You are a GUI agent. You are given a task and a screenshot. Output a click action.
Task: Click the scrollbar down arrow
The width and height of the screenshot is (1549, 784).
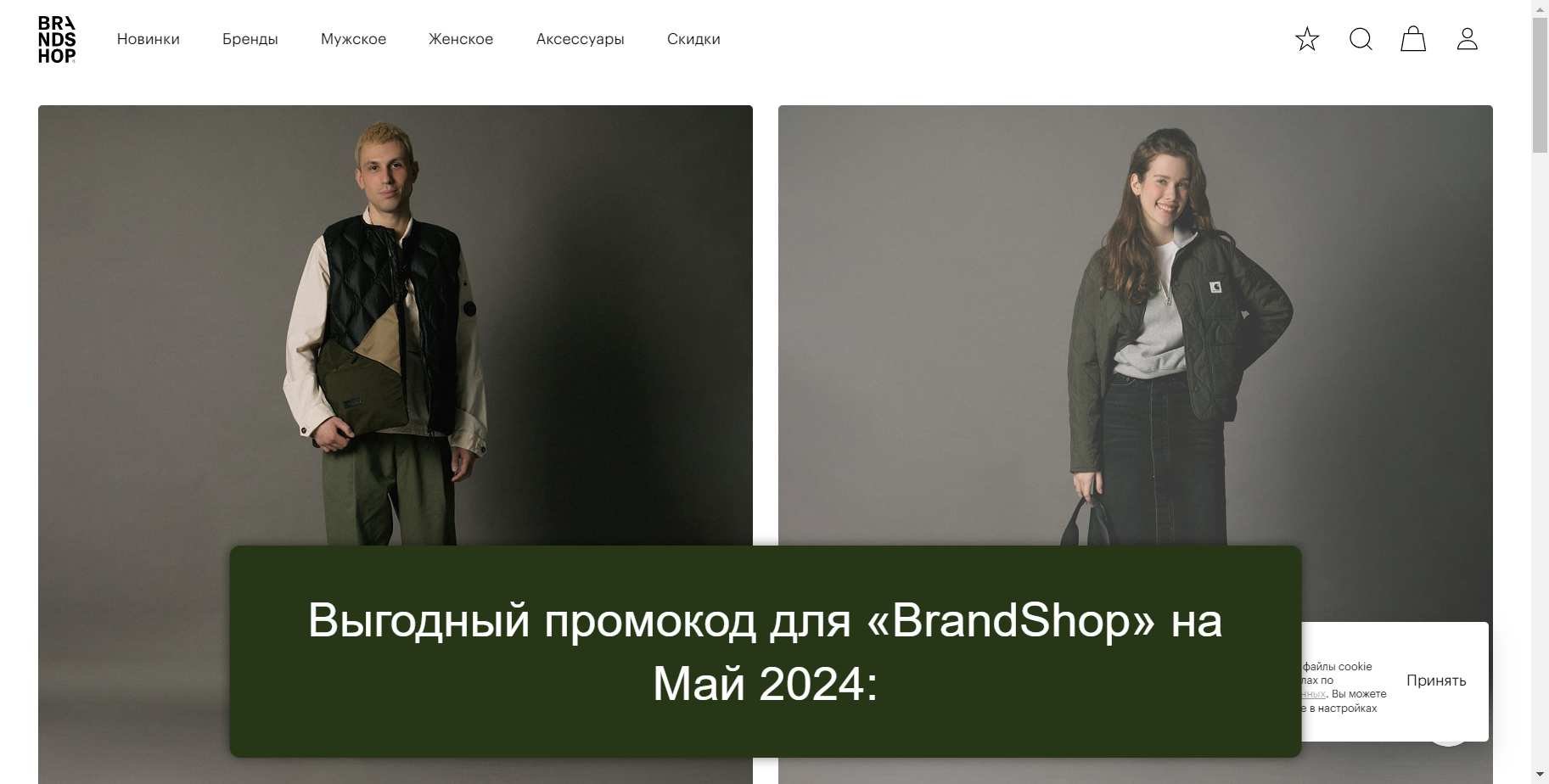[x=1540, y=776]
